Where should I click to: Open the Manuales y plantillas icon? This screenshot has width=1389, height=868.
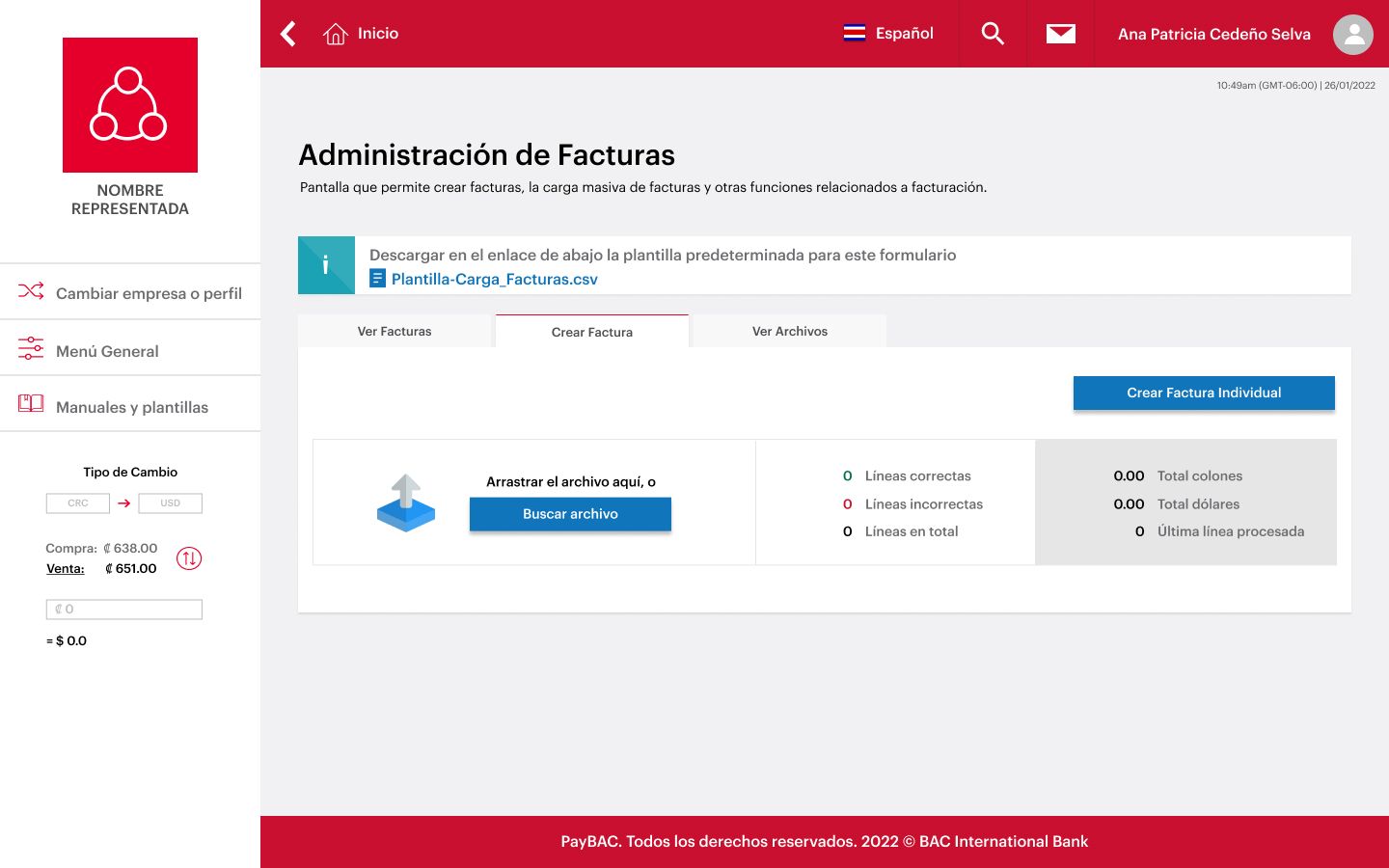[x=30, y=403]
